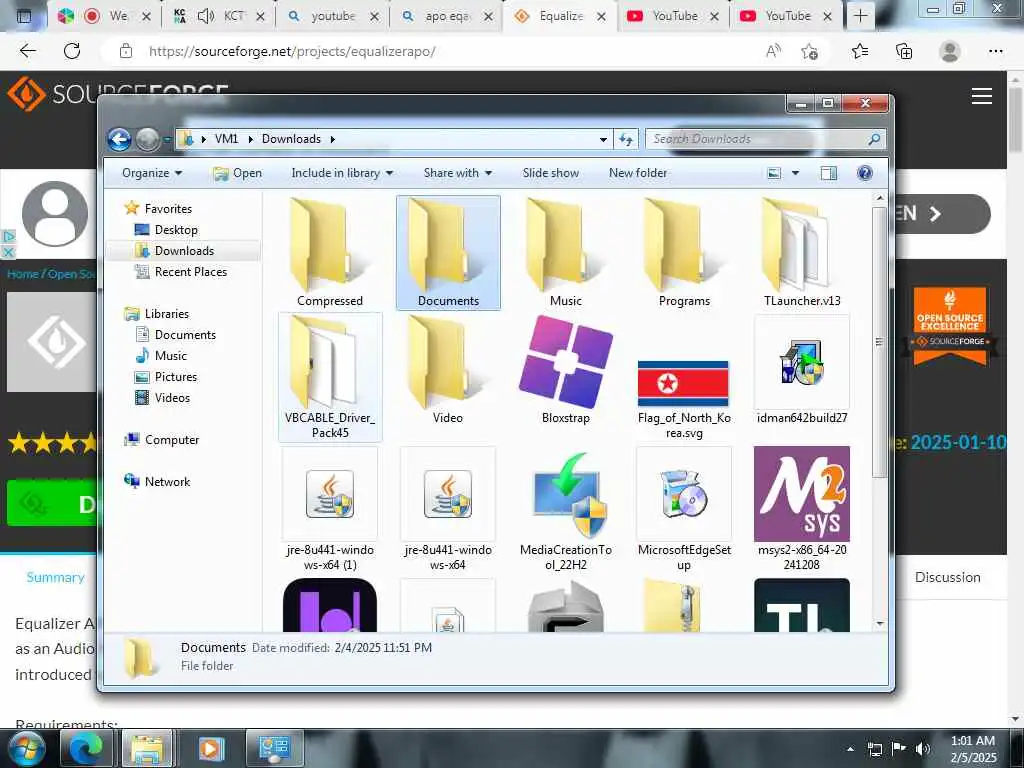Select MicrosoftEdgeSetup installer

(x=684, y=509)
